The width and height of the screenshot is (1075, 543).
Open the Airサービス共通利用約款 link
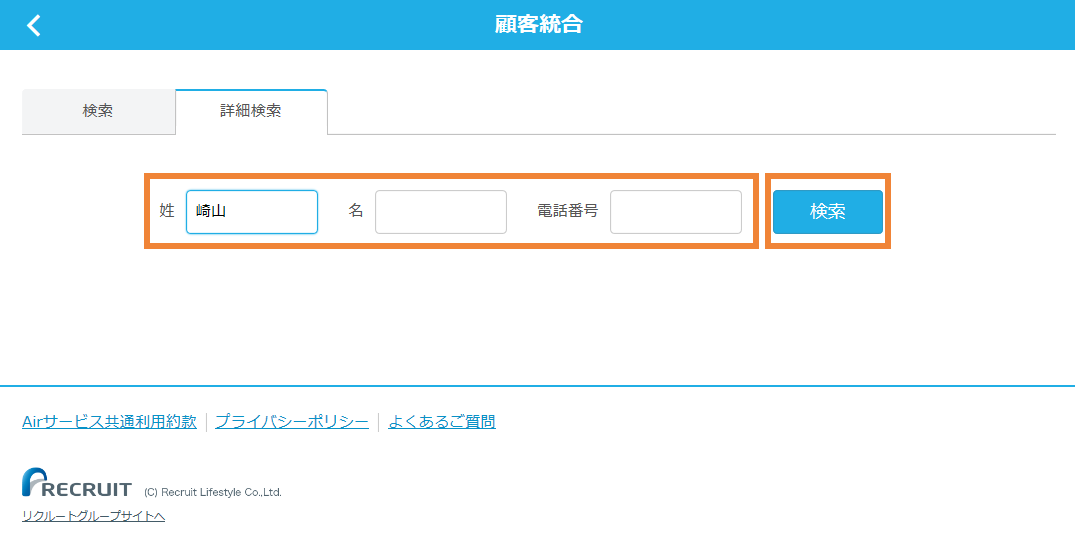click(x=110, y=422)
